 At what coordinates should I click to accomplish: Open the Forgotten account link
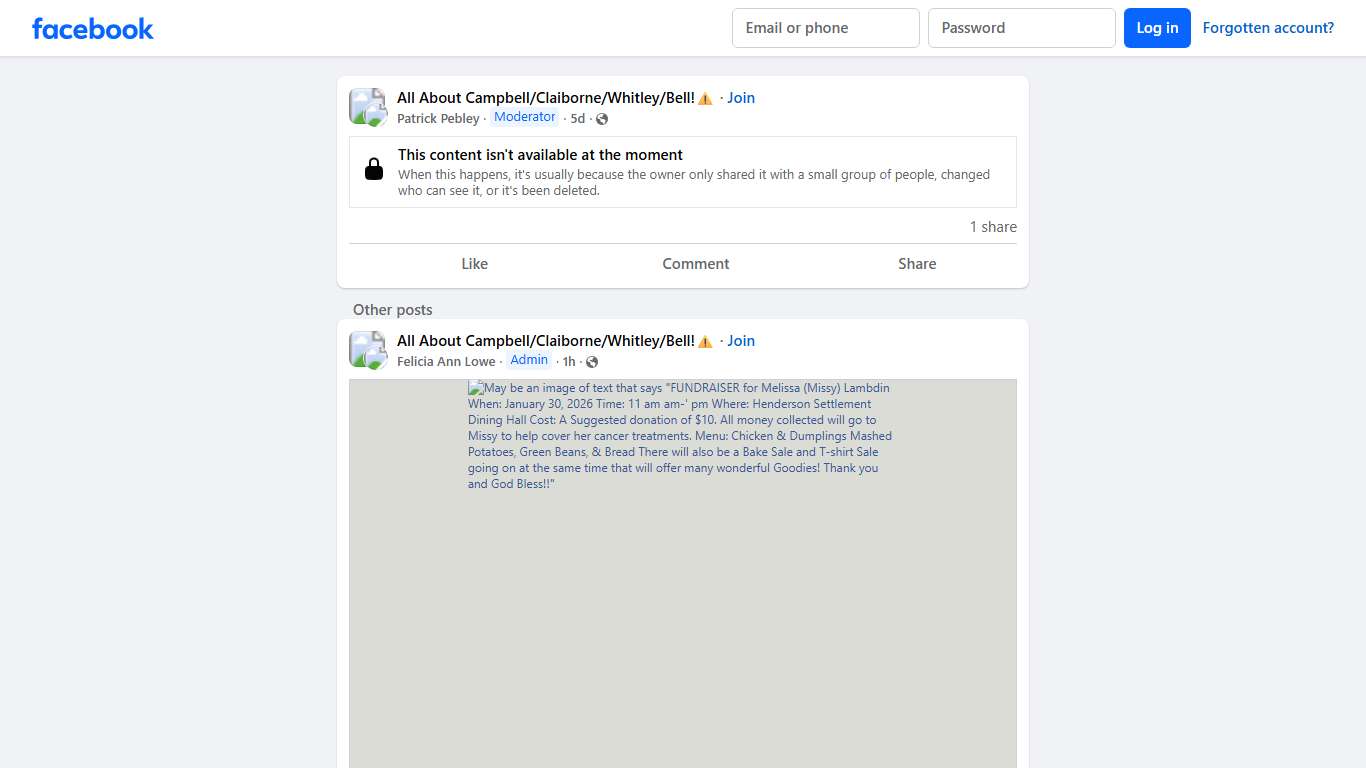(x=1268, y=28)
